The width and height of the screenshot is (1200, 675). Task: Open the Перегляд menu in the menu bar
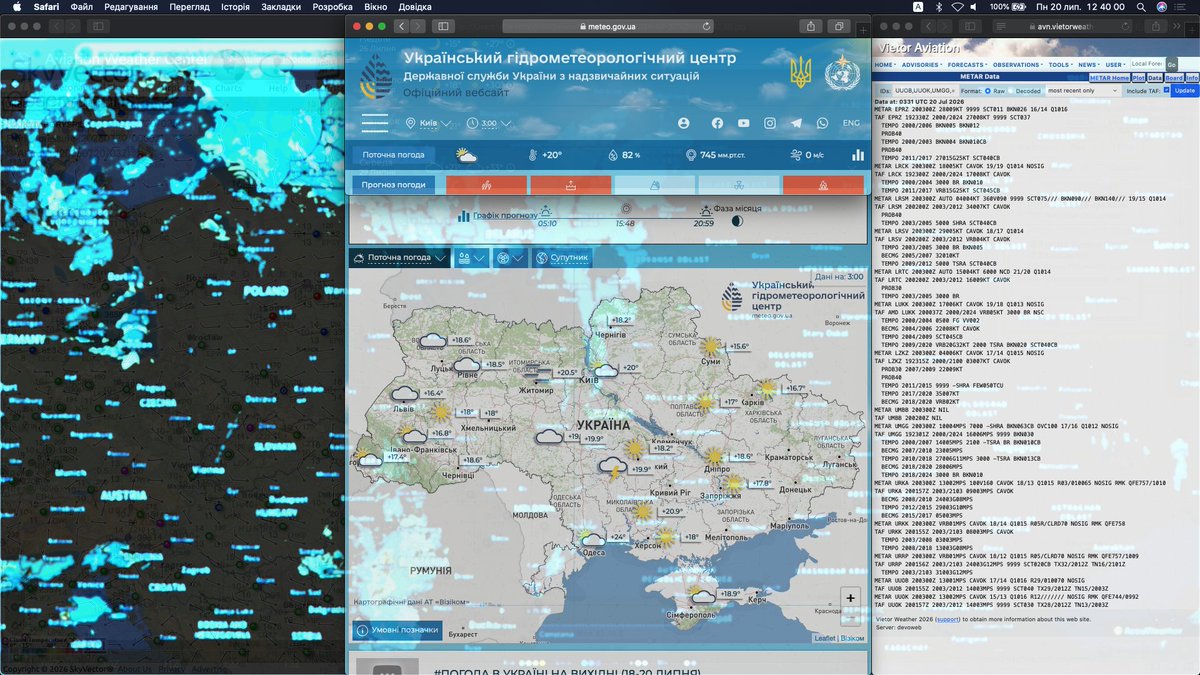(189, 6)
